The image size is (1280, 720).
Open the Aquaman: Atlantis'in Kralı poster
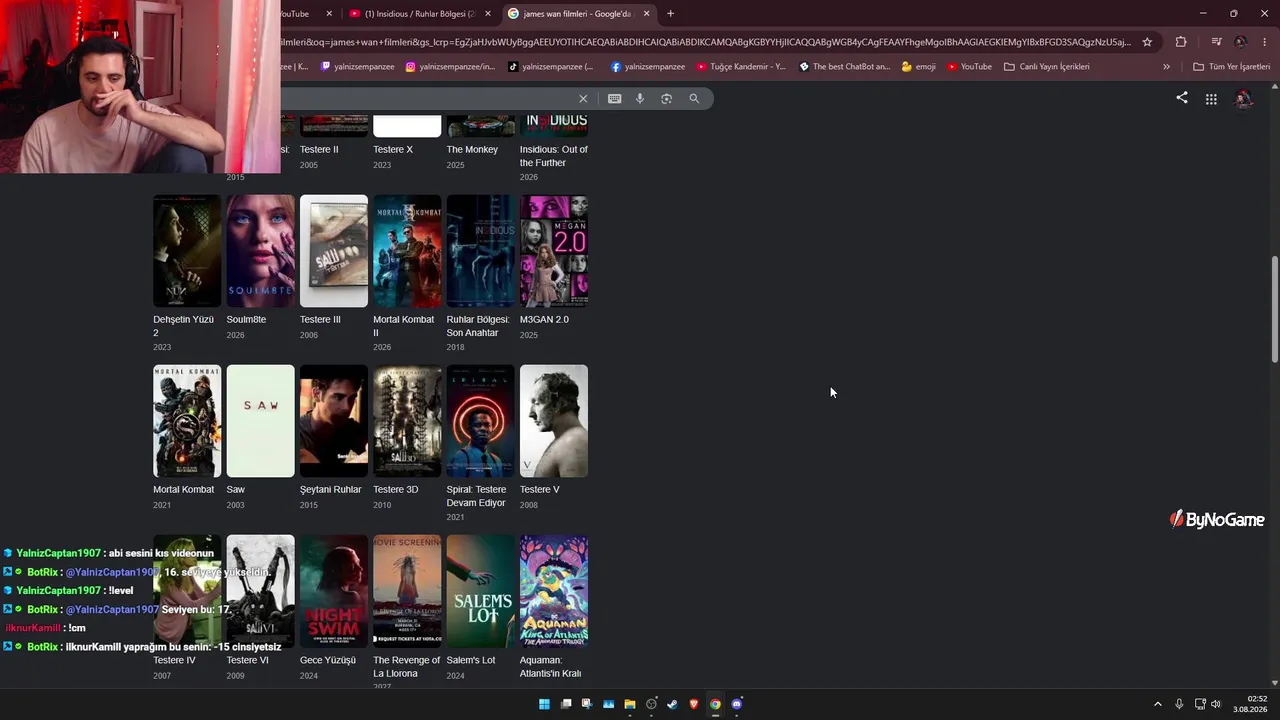click(x=554, y=591)
